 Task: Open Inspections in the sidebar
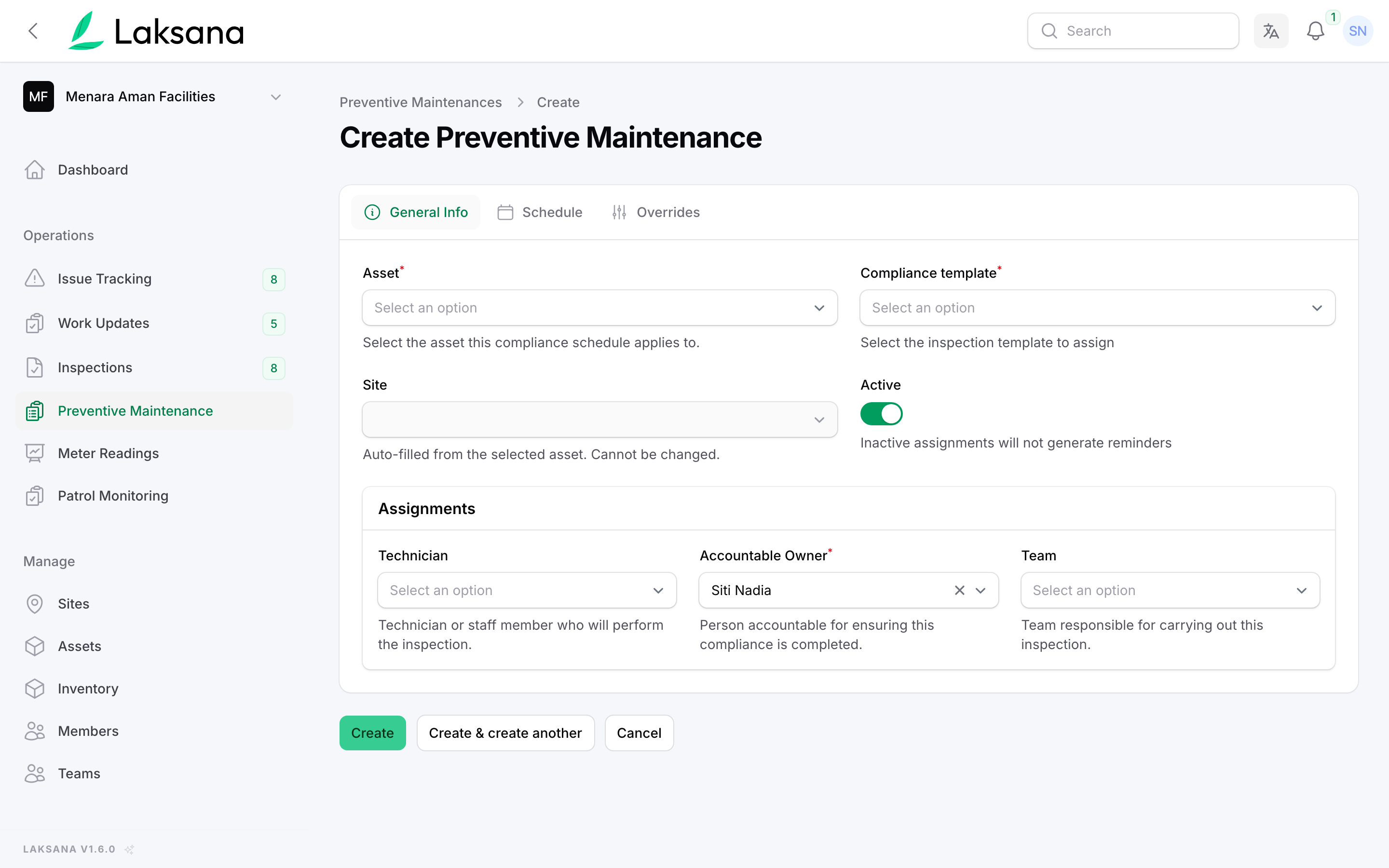154,367
